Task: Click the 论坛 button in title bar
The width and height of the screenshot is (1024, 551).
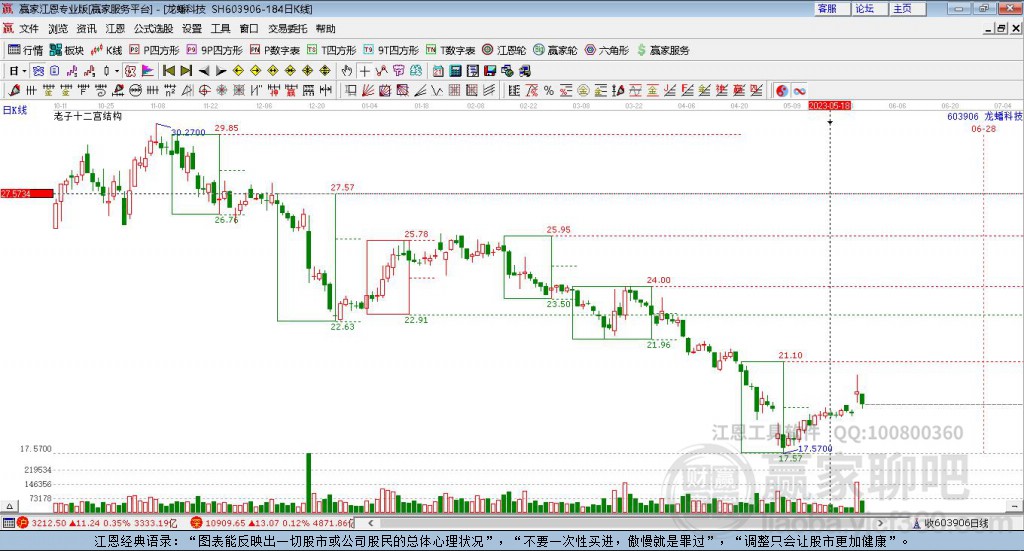Action: [x=870, y=8]
